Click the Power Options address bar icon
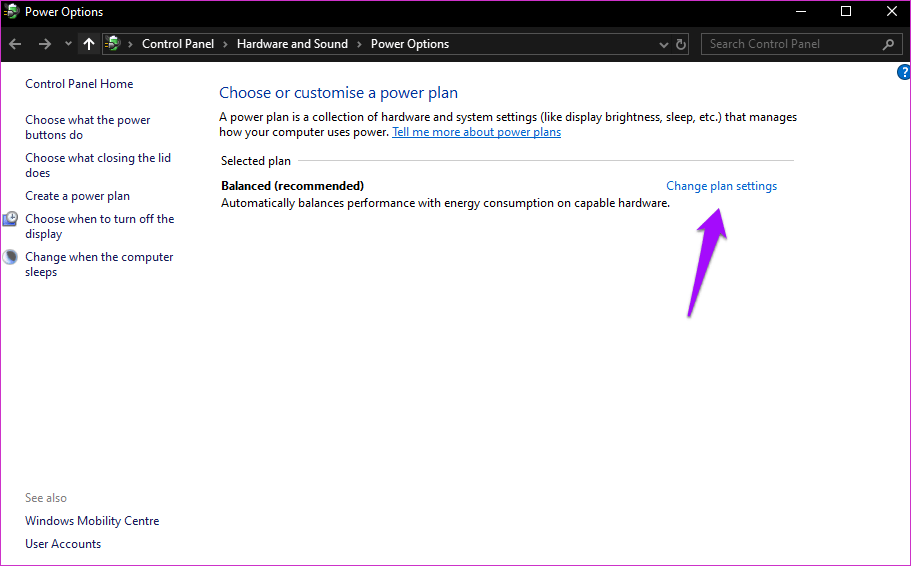911x566 pixels. (113, 44)
